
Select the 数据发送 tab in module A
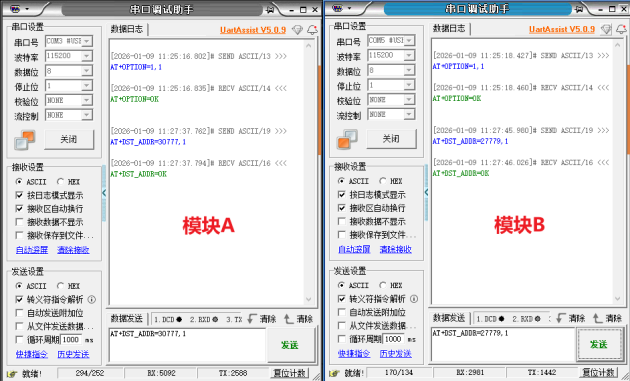[x=127, y=319]
